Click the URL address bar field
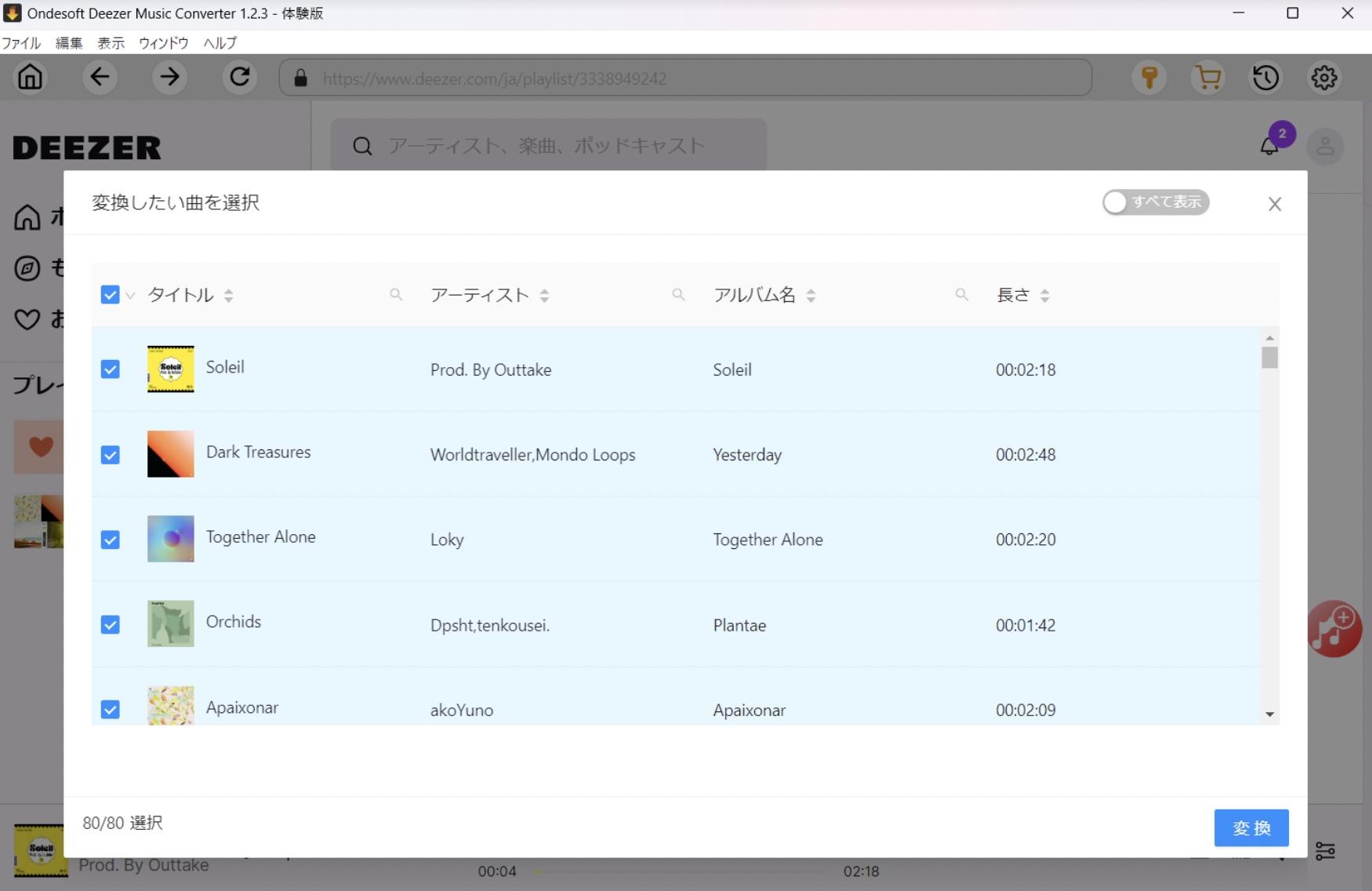 (685, 78)
